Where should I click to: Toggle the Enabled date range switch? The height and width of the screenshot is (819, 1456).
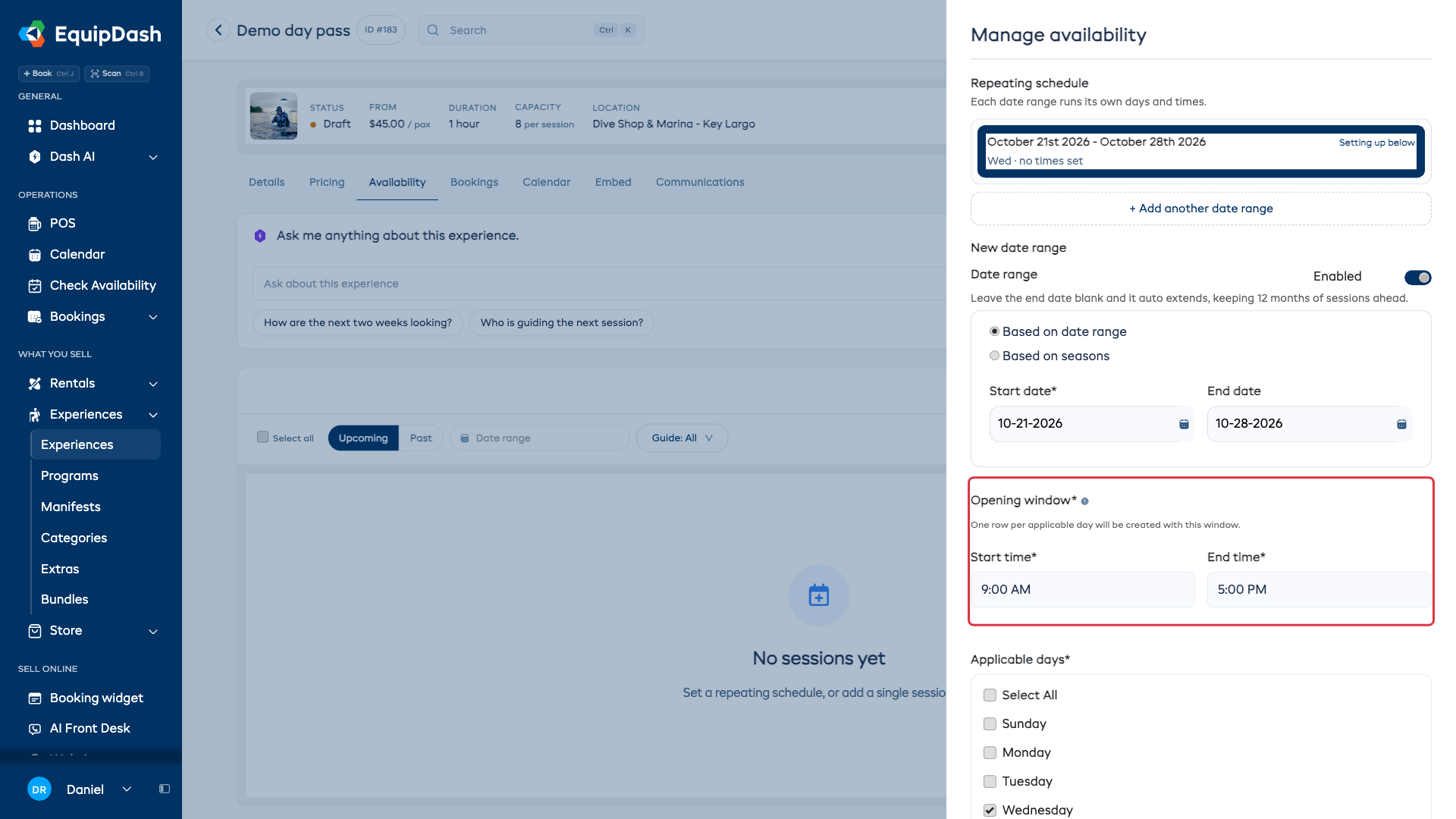1417,278
